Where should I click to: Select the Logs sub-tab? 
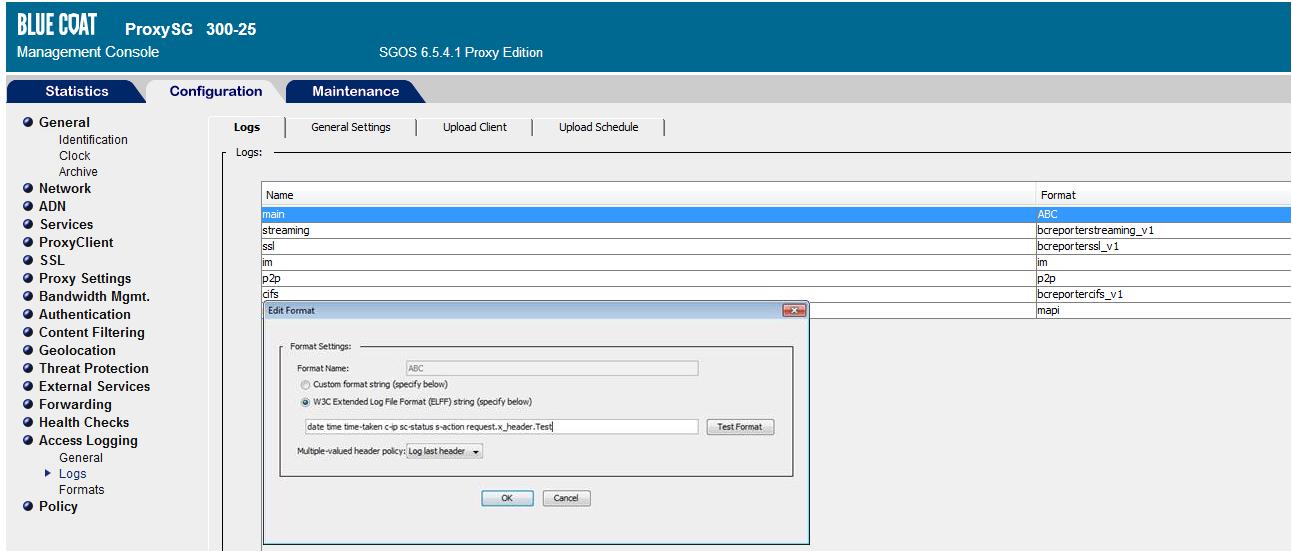247,127
